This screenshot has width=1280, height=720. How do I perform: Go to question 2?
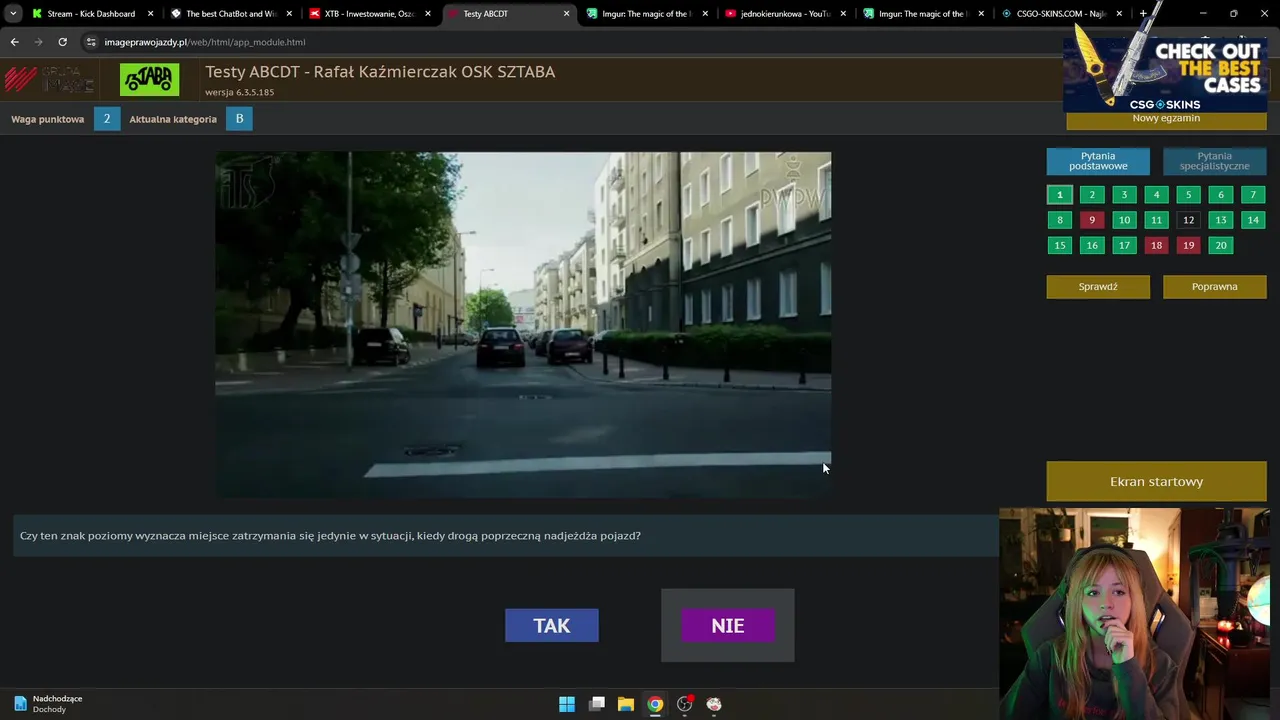[x=1092, y=195]
